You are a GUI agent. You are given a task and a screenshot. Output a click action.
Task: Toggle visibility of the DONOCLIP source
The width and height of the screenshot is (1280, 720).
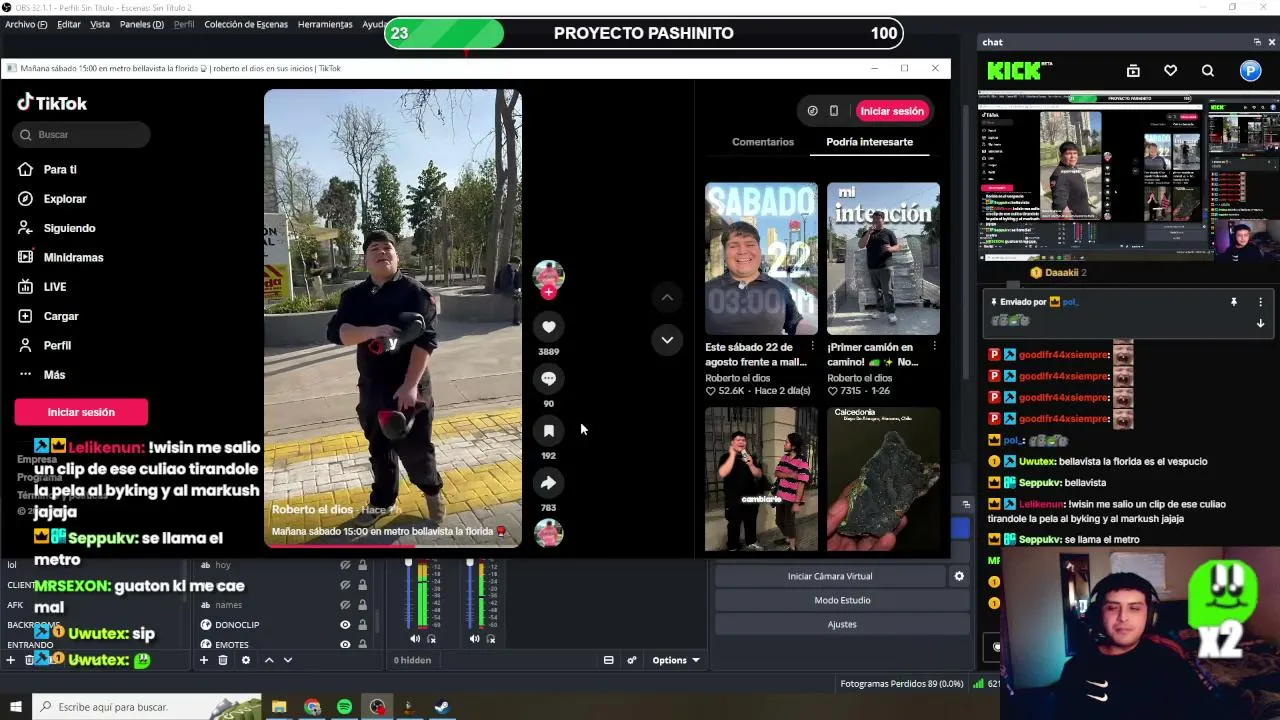tap(345, 625)
